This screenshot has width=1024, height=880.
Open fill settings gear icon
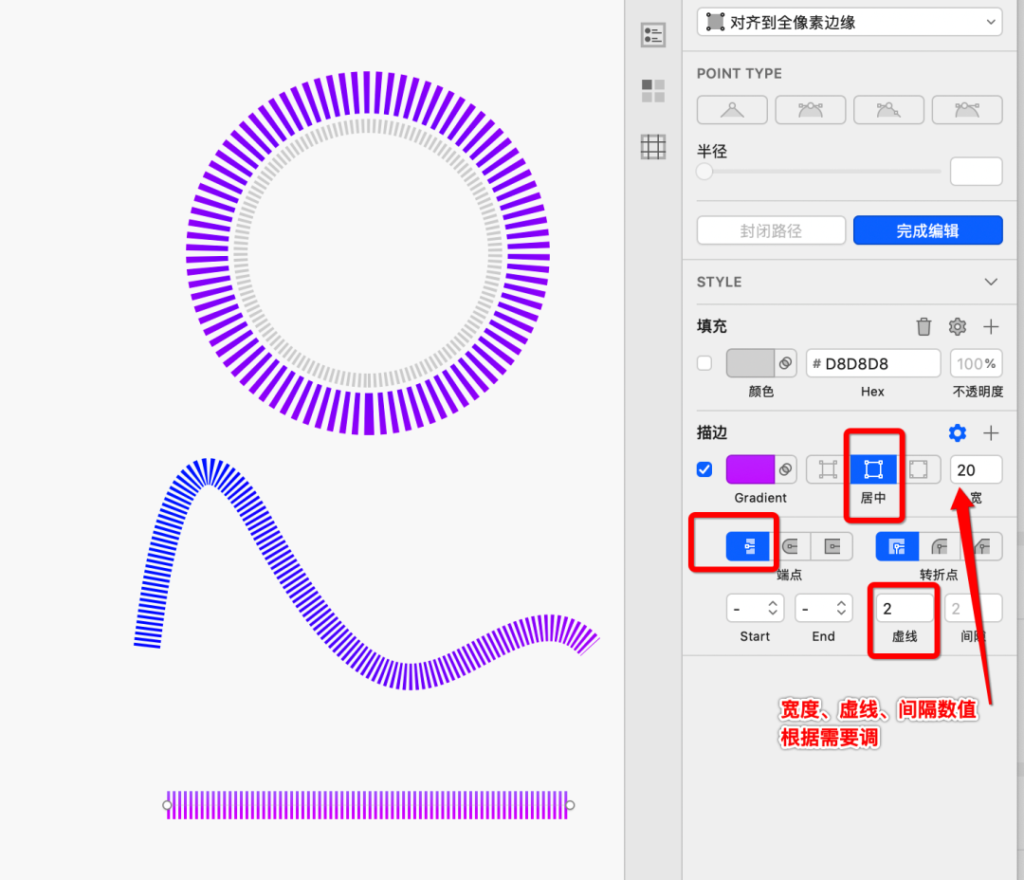(957, 326)
